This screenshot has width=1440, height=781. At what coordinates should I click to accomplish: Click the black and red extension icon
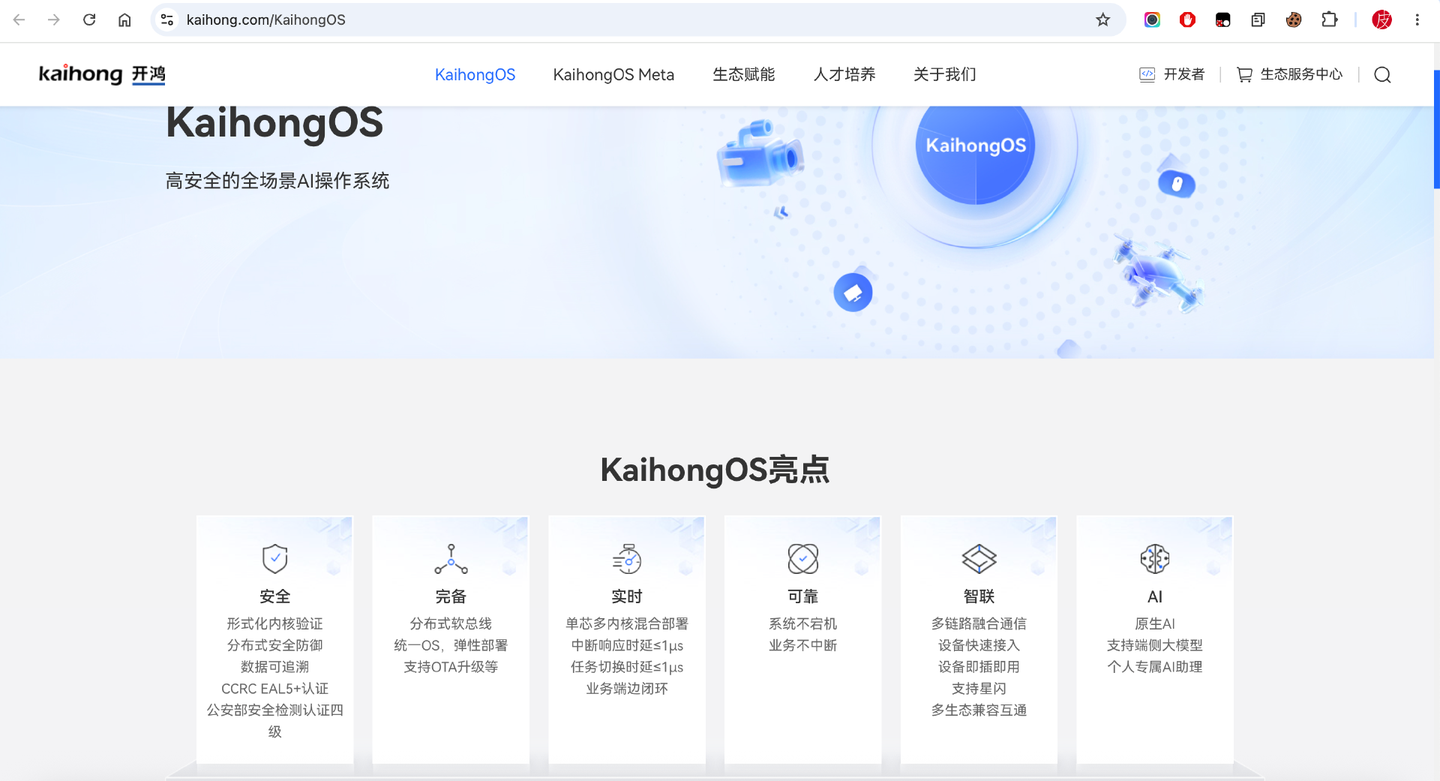(1223, 20)
